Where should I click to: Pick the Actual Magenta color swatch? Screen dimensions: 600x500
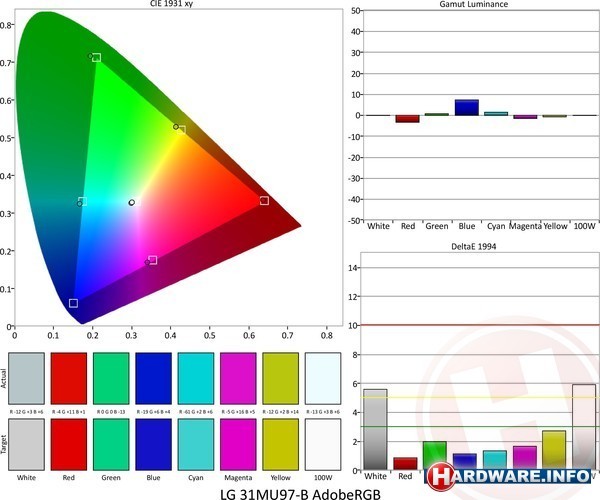click(238, 378)
